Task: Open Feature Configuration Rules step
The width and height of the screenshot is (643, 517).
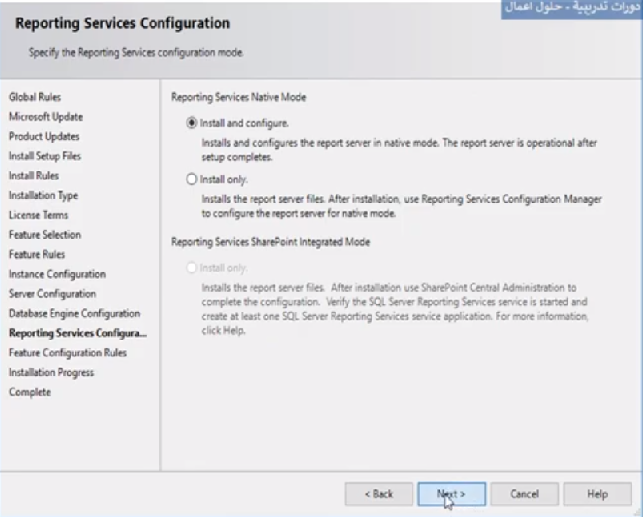Action: tap(68, 353)
